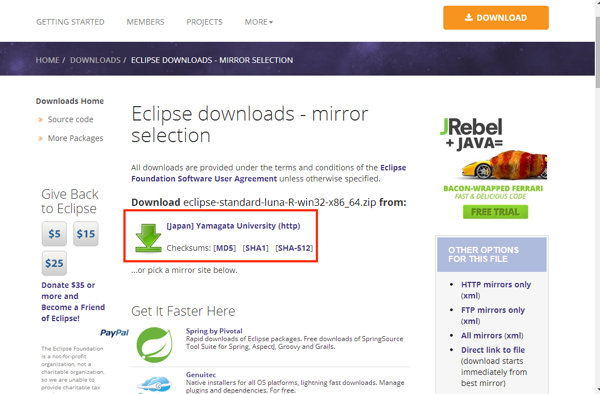The image size is (600, 394).
Task: Navigate to HOME breadcrumb
Action: coord(47,60)
